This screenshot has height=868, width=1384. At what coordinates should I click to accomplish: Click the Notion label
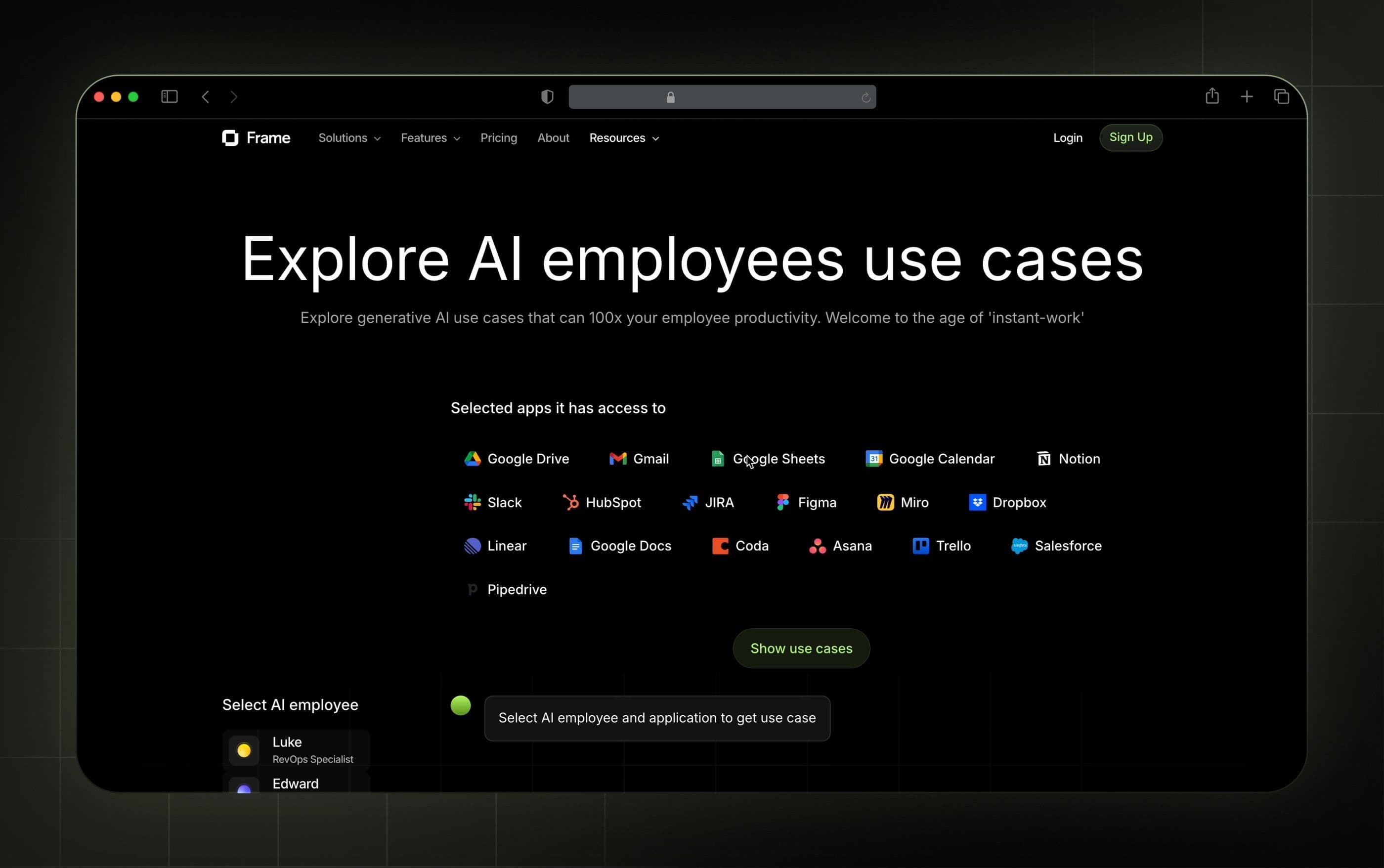click(x=1079, y=459)
